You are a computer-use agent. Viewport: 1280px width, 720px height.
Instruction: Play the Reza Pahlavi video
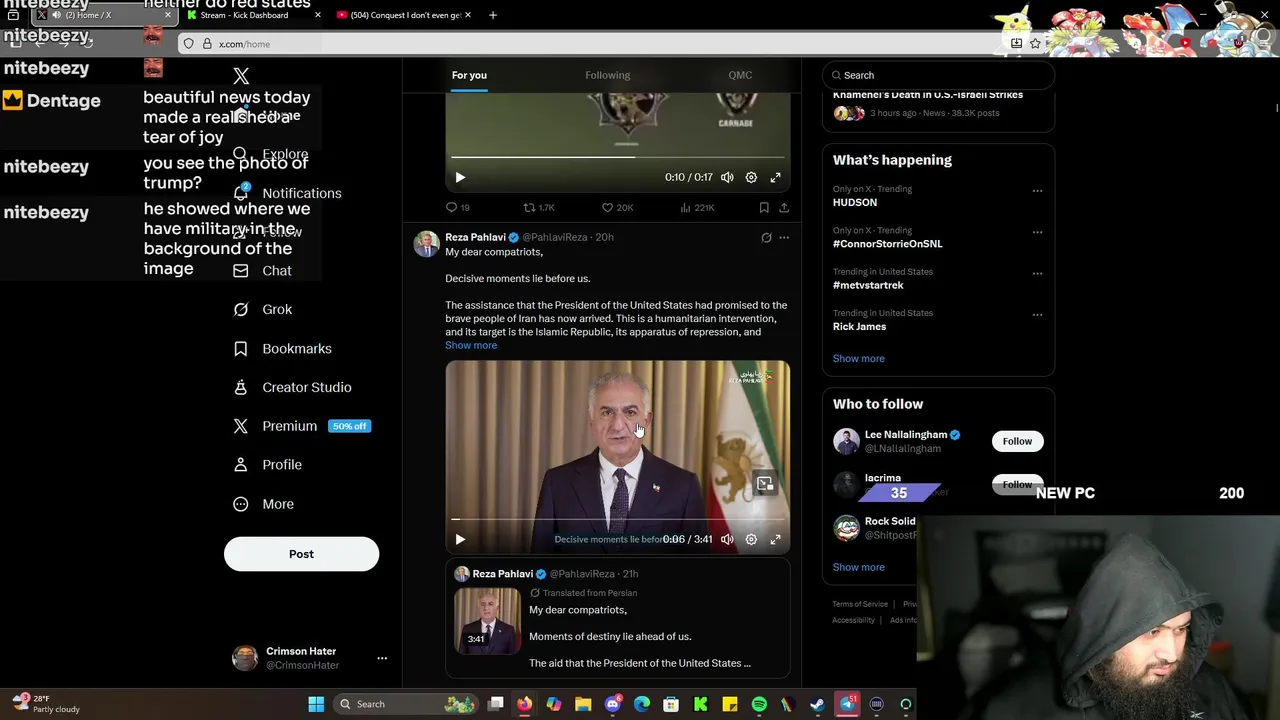[460, 539]
